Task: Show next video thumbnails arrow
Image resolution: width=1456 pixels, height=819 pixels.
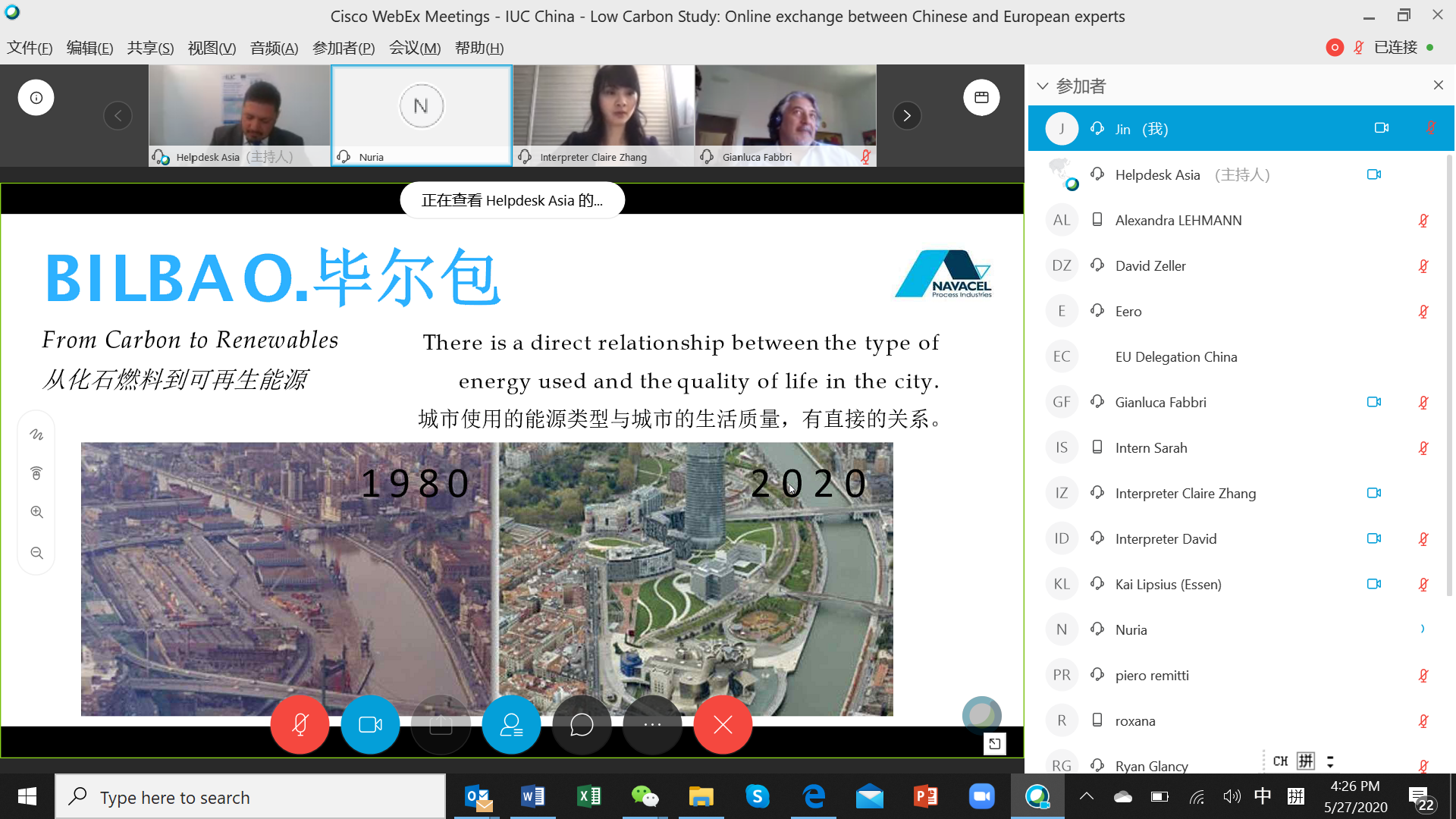Action: [906, 116]
